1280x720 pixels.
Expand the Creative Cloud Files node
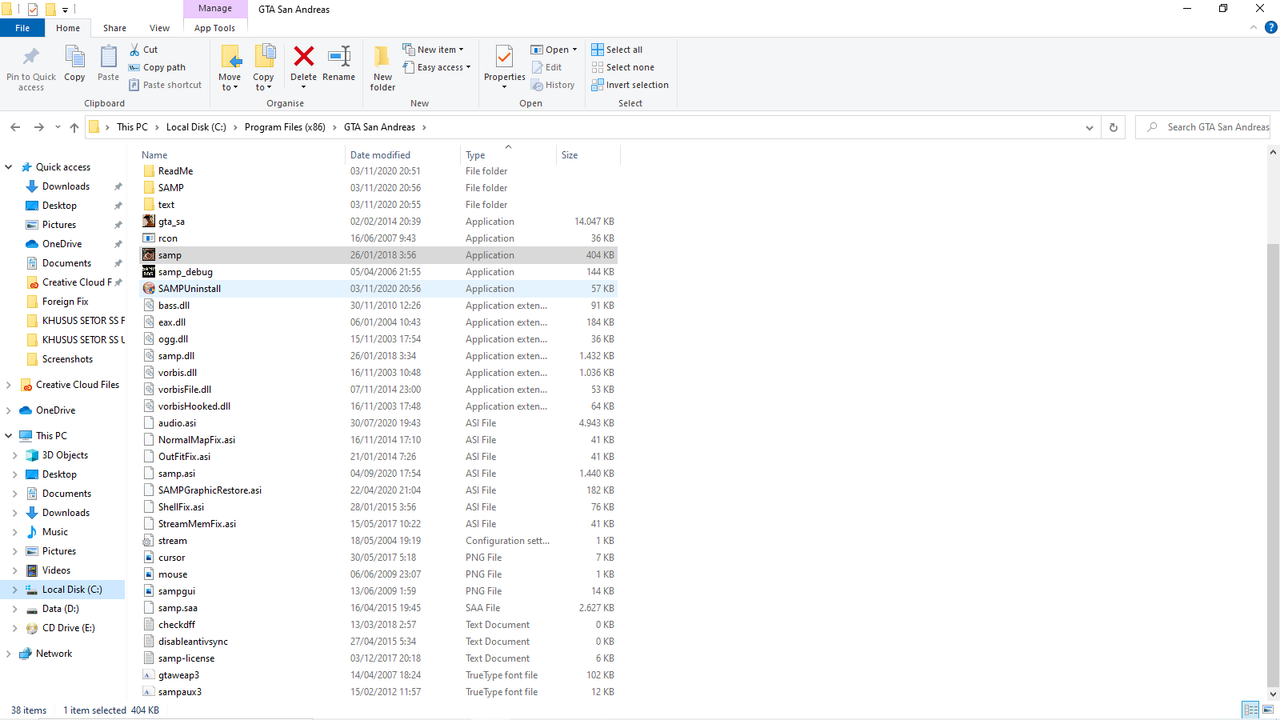10,385
